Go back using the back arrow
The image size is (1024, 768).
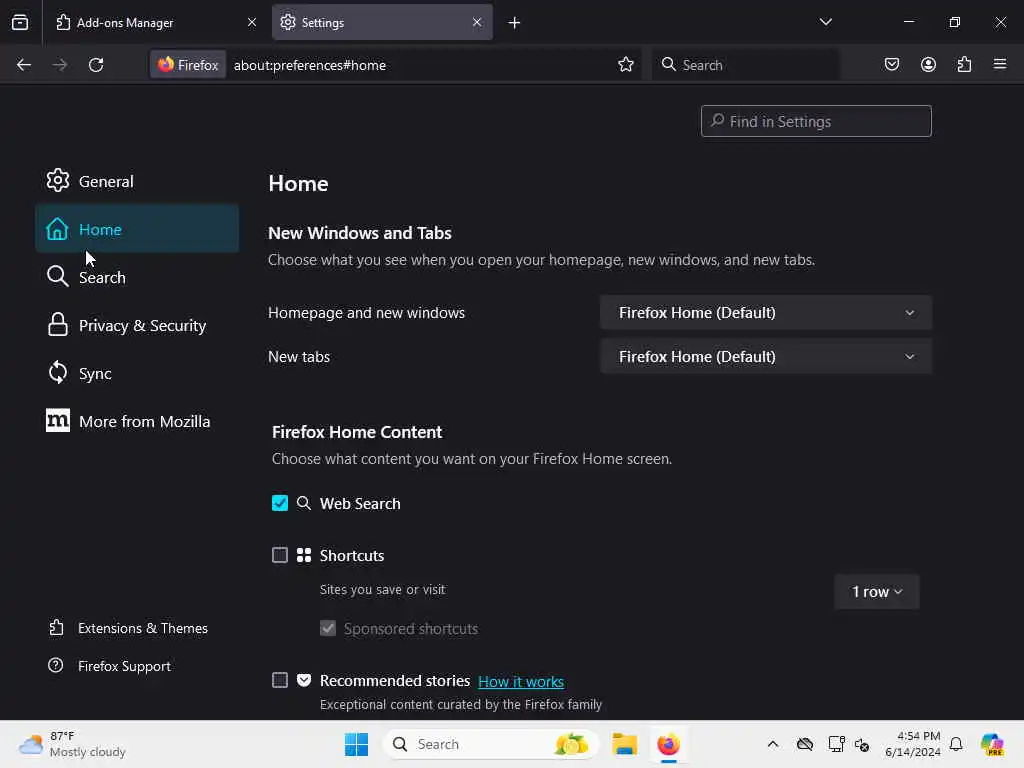[24, 65]
